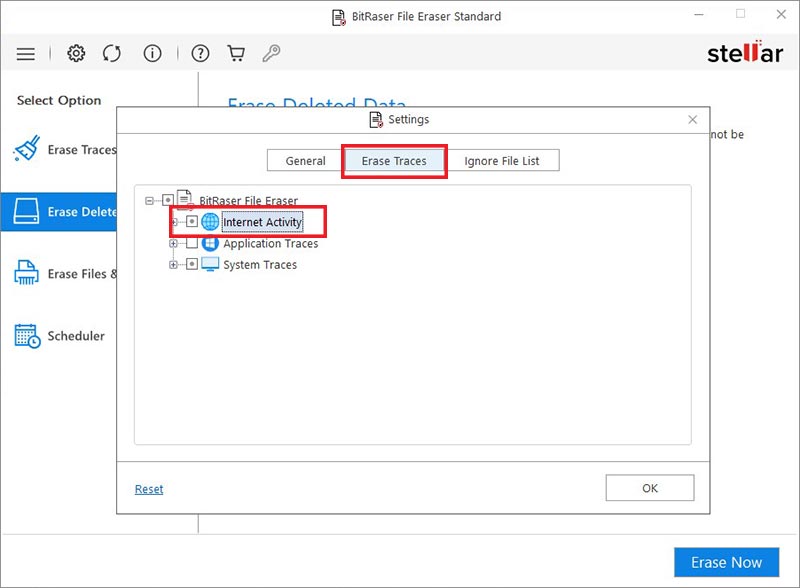
Task: Open settings via gear icon
Action: click(76, 53)
